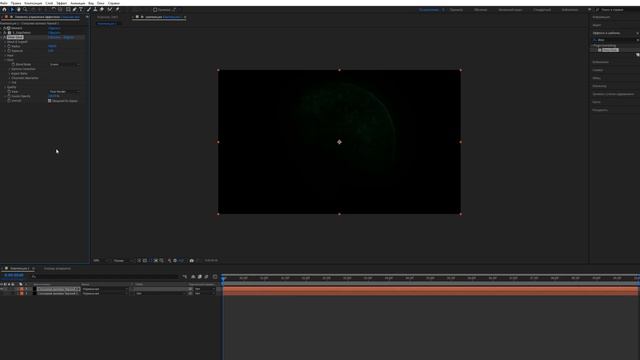Open layer 1 blending mode dropdown Нормальная
640x360 pixels.
tap(105, 289)
